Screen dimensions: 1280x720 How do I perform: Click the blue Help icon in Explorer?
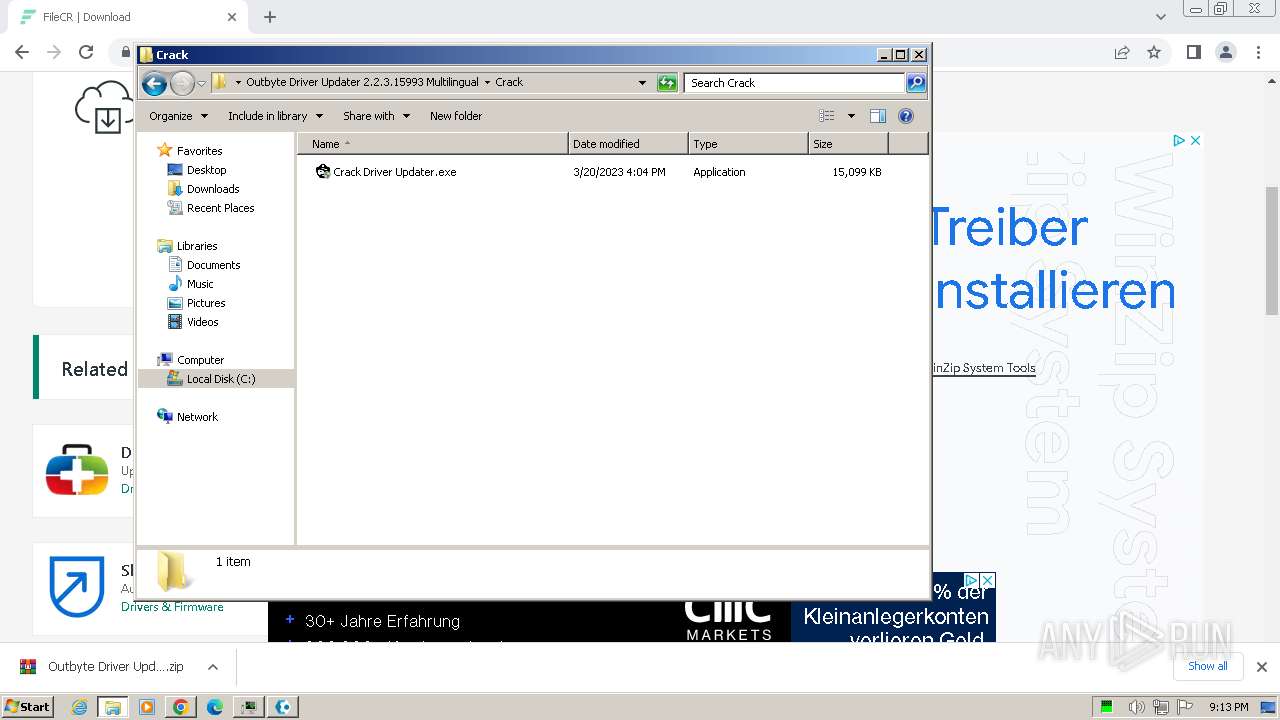[x=906, y=116]
